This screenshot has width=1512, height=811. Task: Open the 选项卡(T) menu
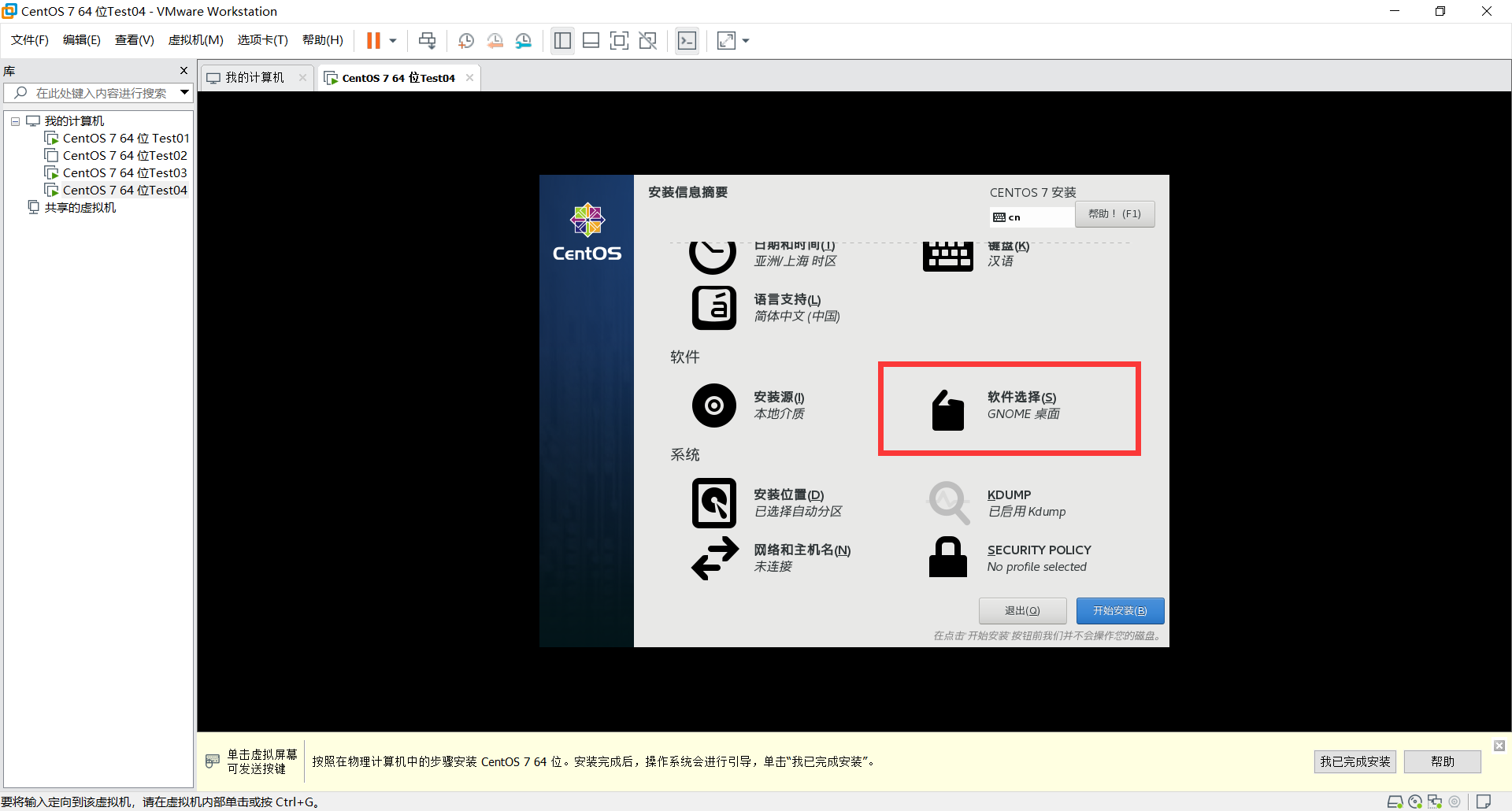coord(263,40)
